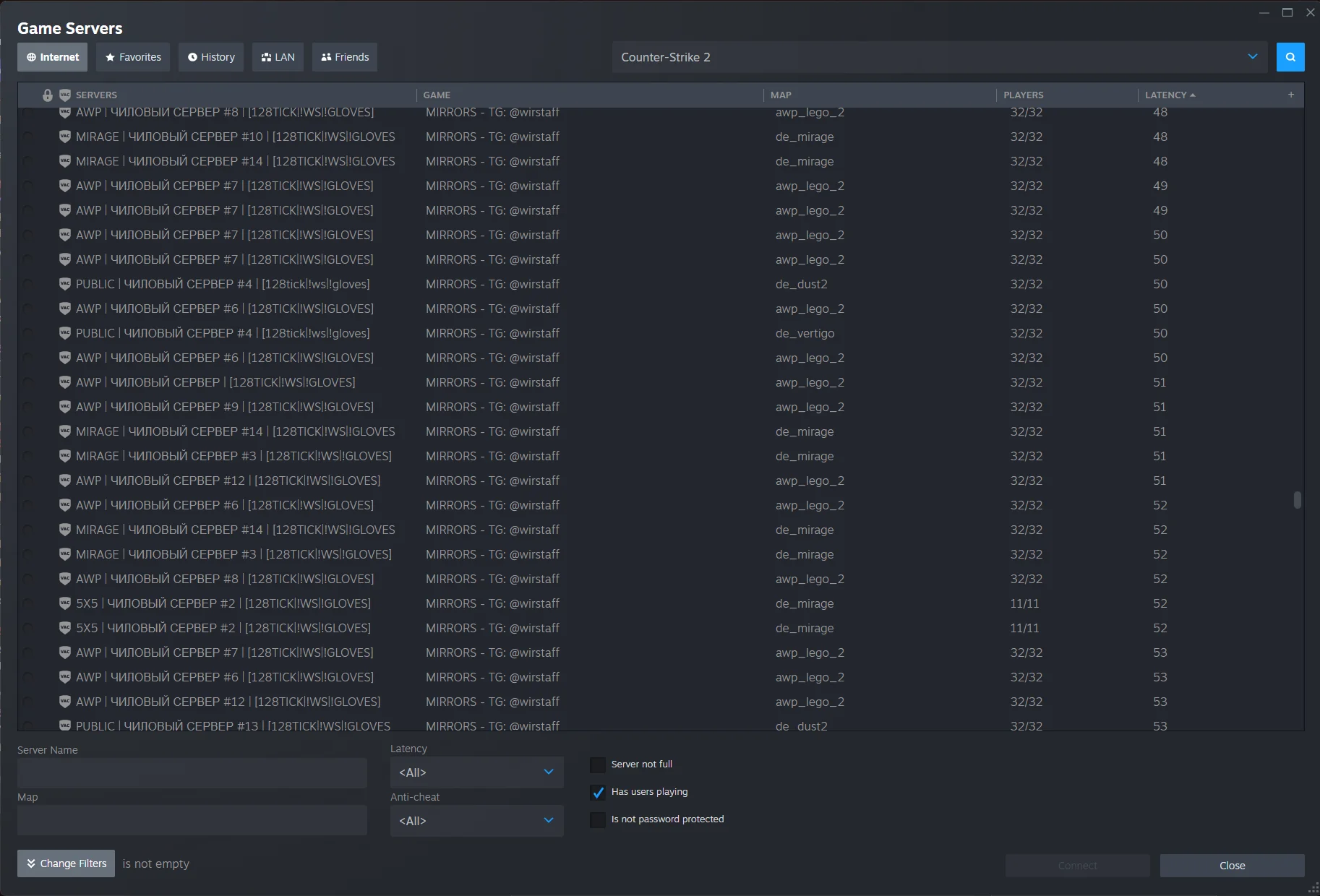
Task: Select unnumbered 'AWP | ЧИЛОВЫЙ СЕРВЕР' server name
Action: click(215, 382)
